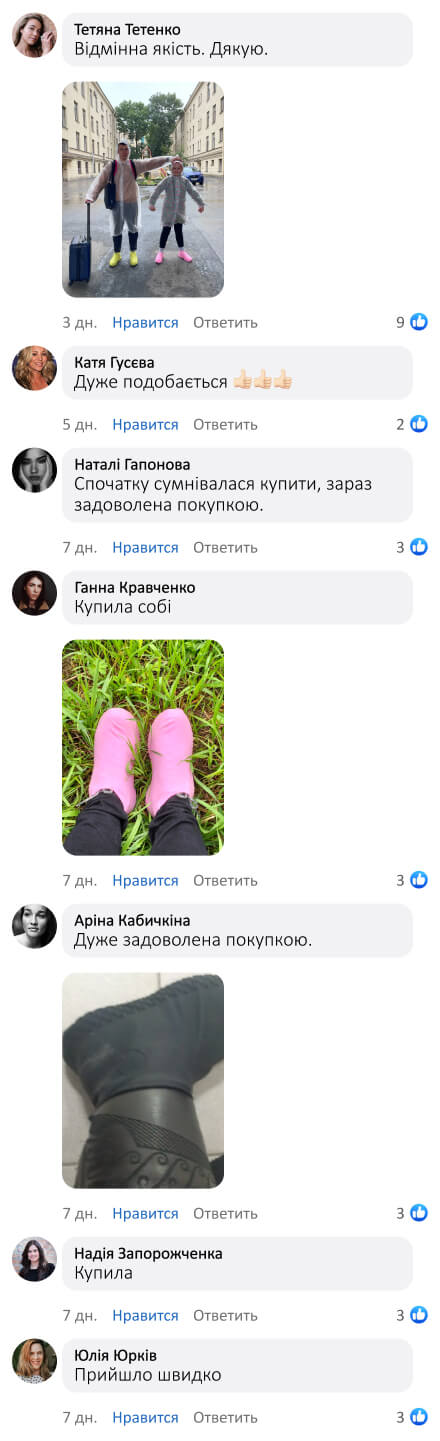Click the name Юлія Юрків
This screenshot has height=1441, width=440.
(x=115, y=1355)
